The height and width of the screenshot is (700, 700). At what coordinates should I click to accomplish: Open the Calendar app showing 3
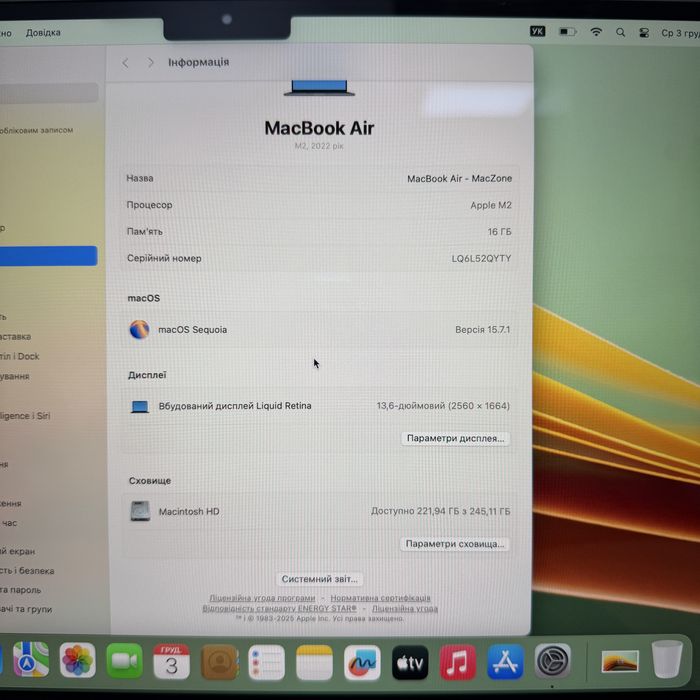172,662
